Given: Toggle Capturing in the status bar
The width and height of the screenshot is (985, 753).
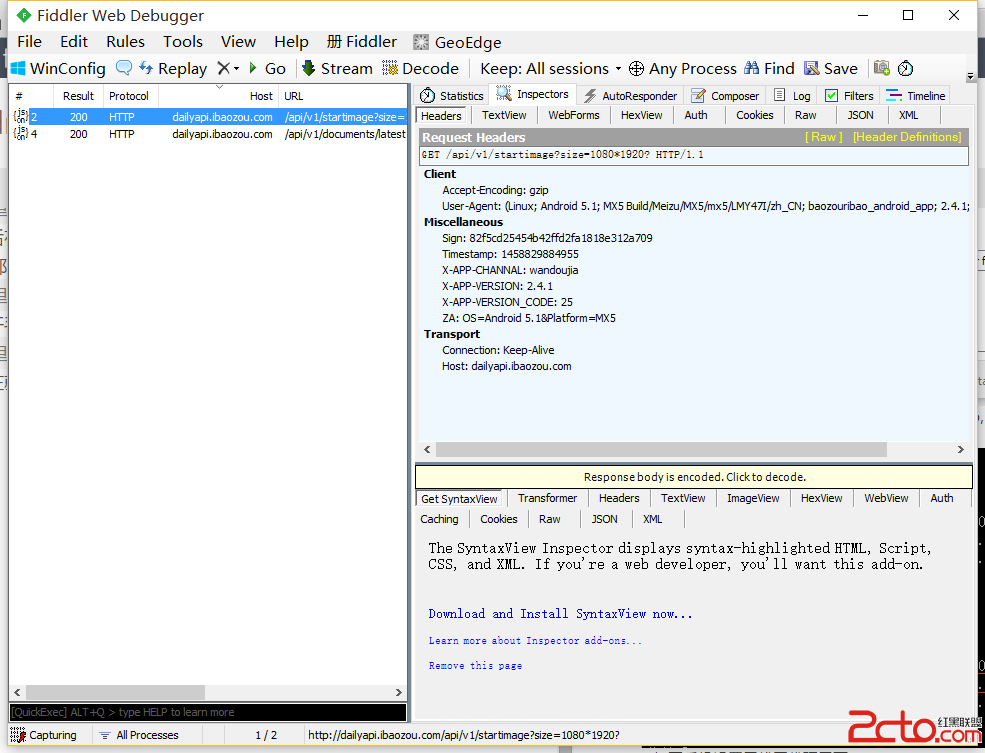Looking at the screenshot, I should tap(44, 735).
